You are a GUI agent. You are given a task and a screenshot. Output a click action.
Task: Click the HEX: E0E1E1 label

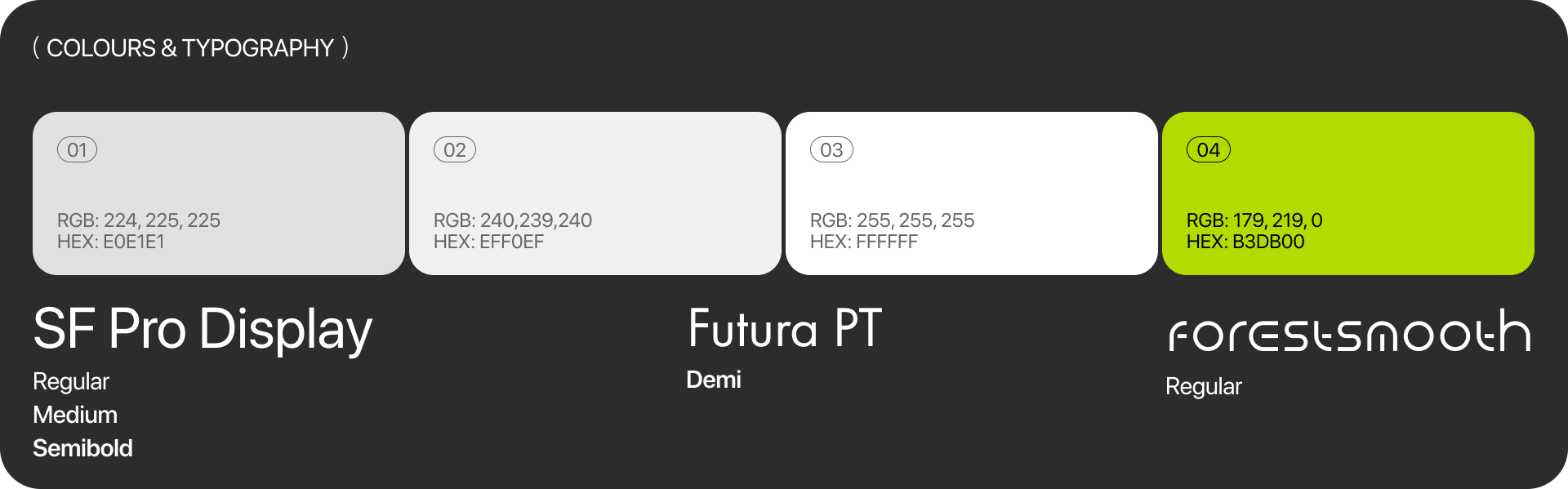click(x=110, y=242)
